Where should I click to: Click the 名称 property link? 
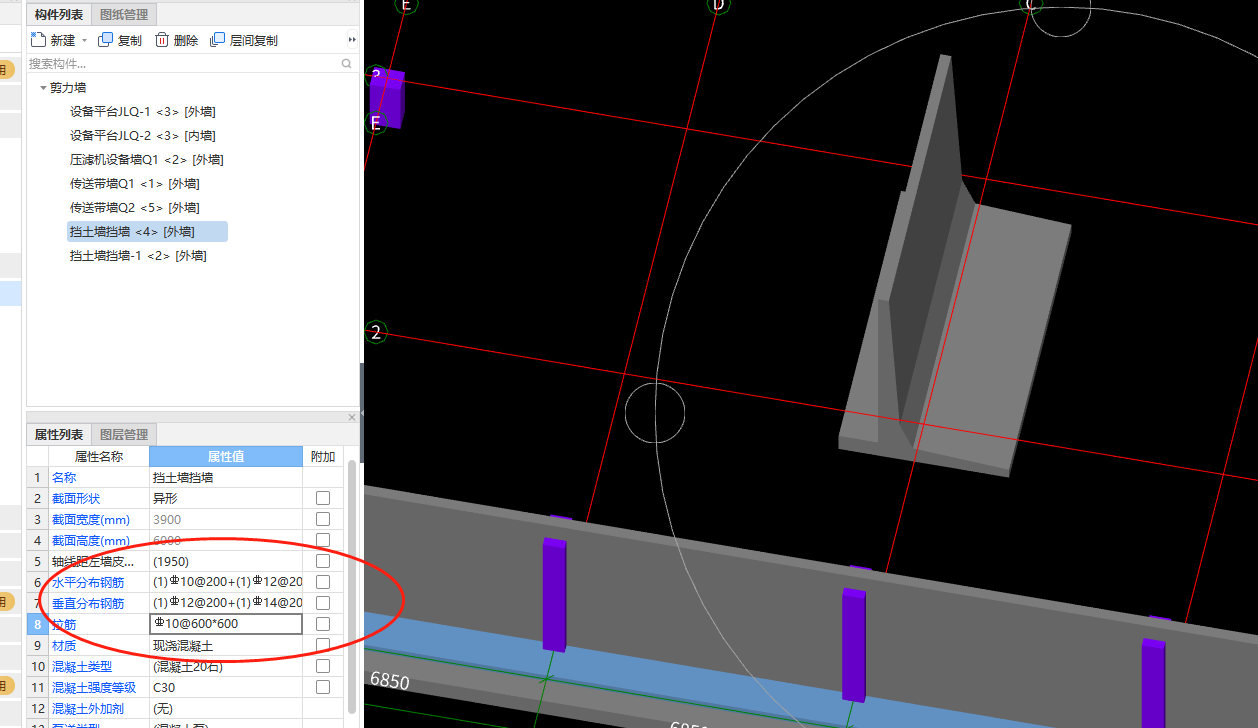pos(63,478)
